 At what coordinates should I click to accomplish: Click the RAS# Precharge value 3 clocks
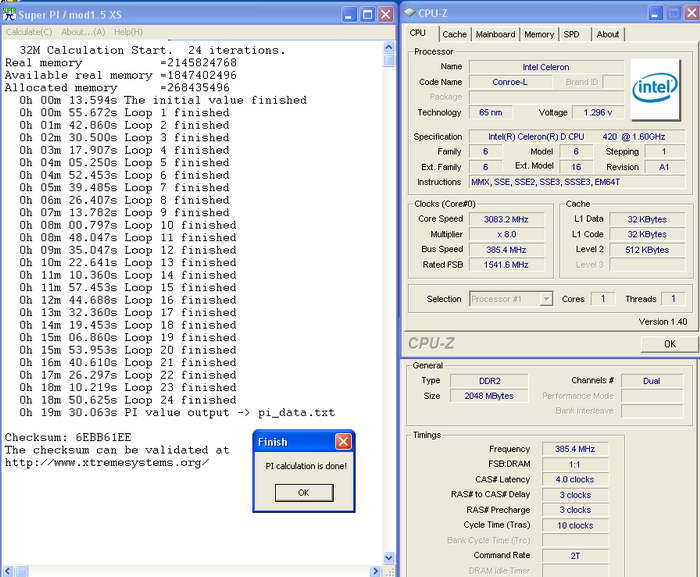click(x=575, y=510)
